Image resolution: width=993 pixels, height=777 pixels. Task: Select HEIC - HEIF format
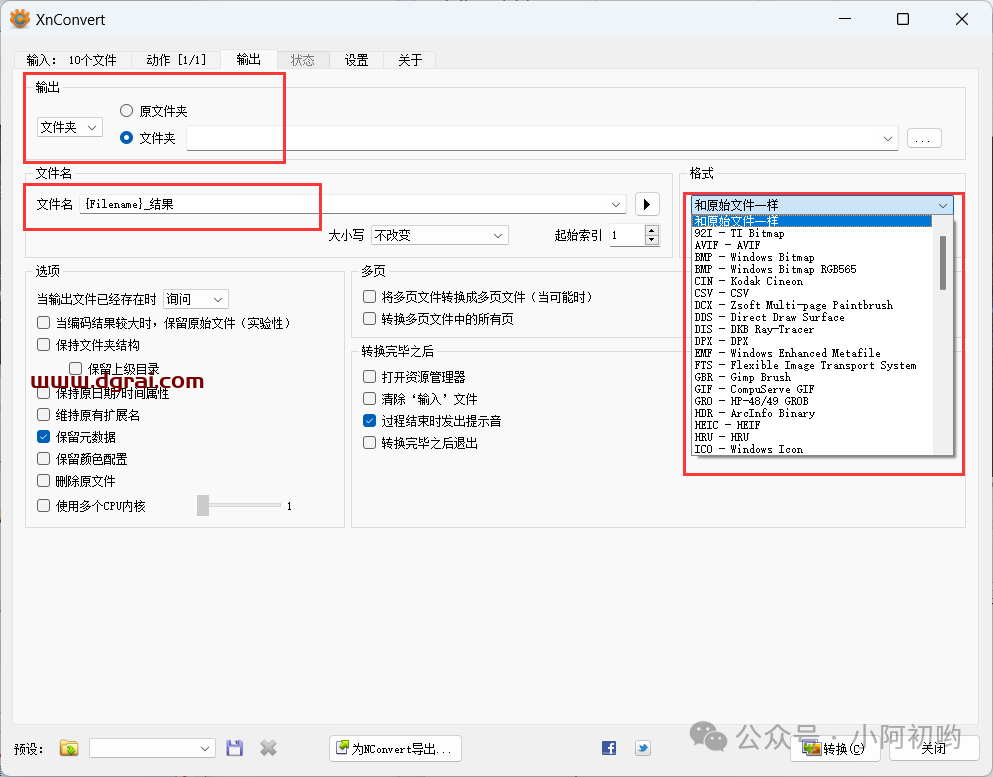812,426
